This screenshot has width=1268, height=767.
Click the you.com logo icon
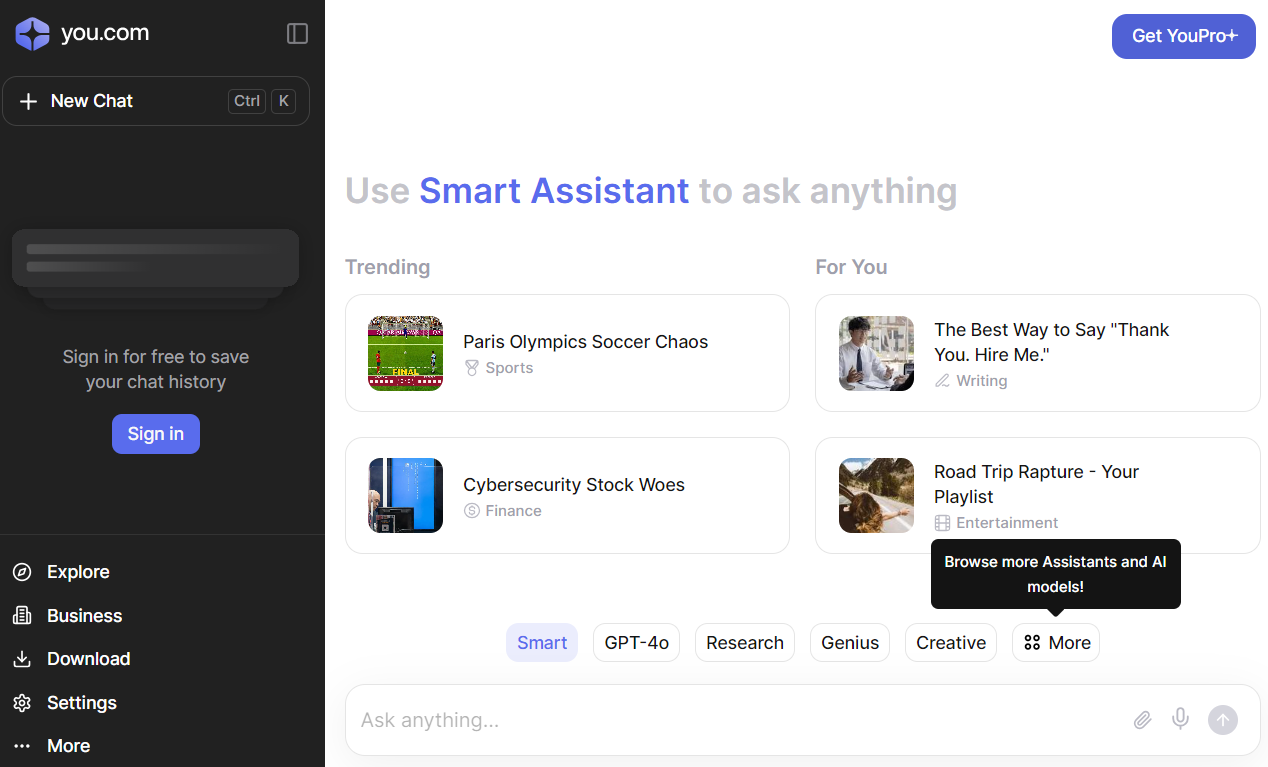(x=33, y=34)
